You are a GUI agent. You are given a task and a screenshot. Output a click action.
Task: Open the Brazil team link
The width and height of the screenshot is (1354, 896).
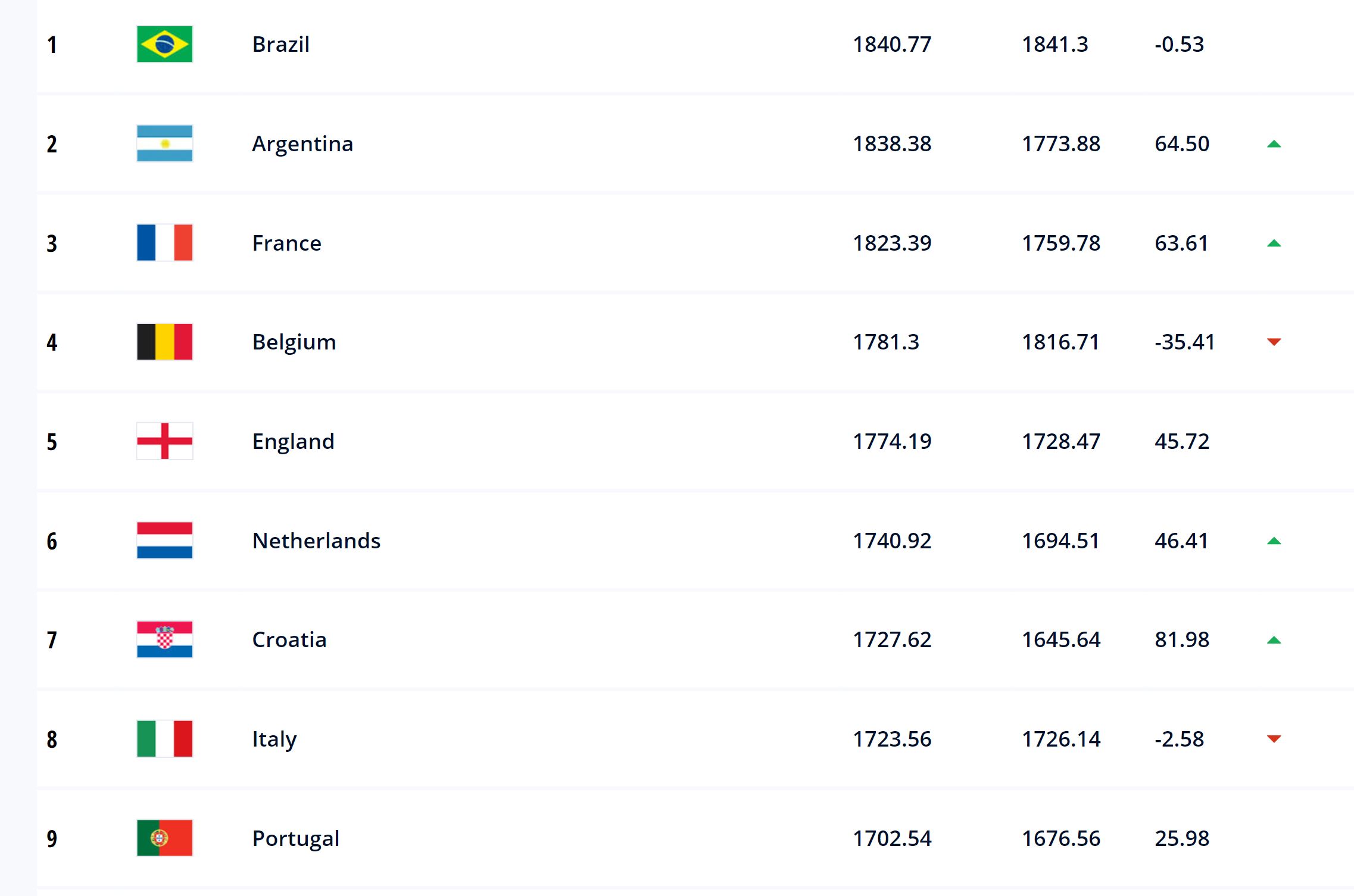pos(280,44)
